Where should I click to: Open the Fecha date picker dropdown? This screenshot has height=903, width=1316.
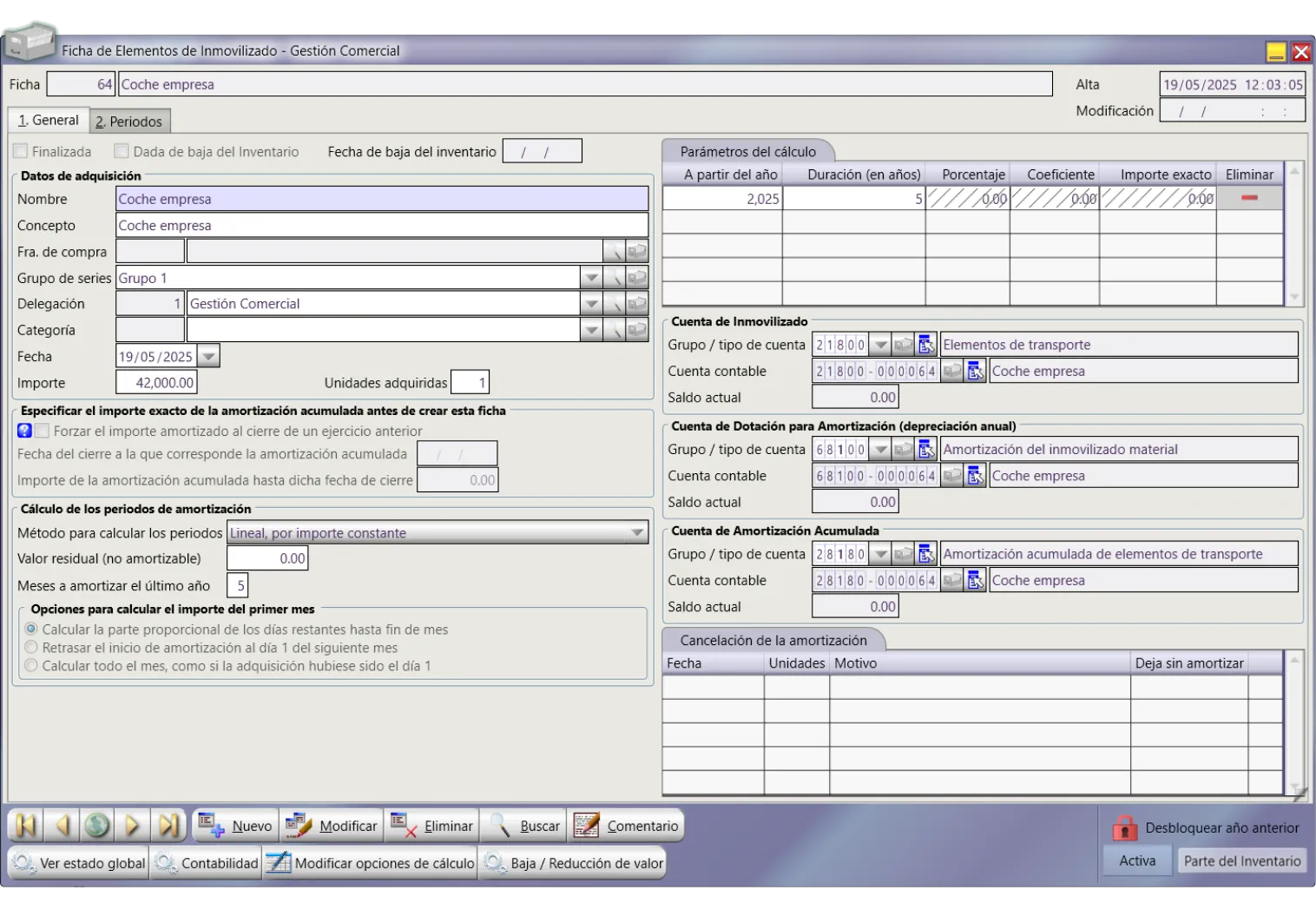[208, 356]
